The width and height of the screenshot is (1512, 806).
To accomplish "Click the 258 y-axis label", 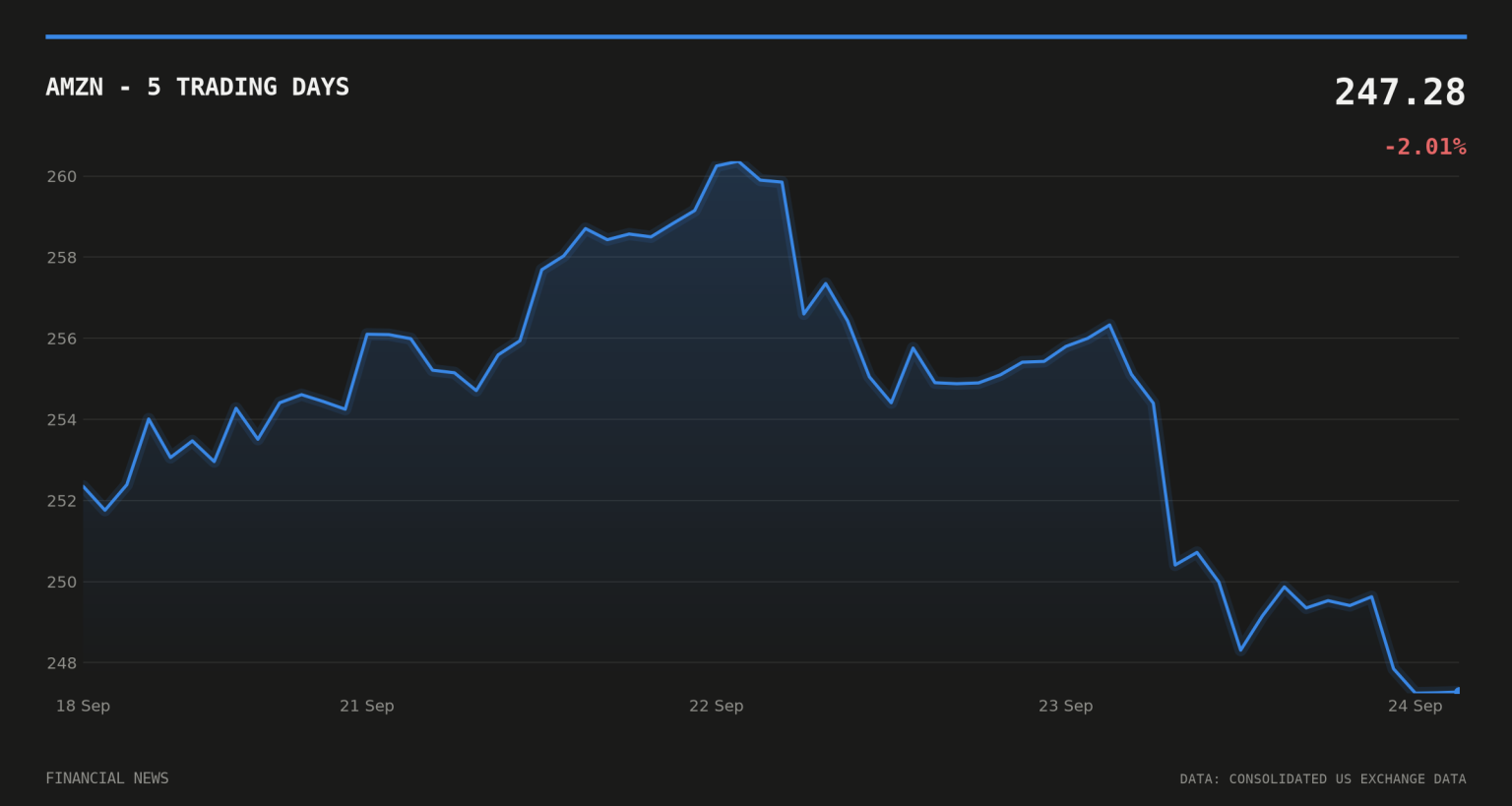I will (61, 258).
